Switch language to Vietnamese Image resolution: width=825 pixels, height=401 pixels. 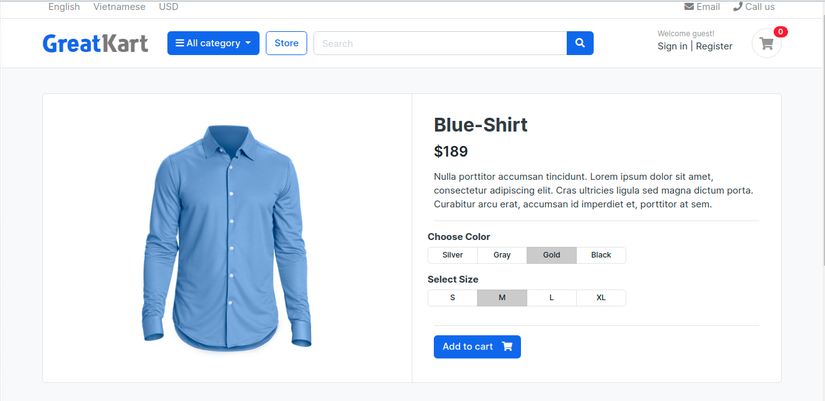click(119, 7)
